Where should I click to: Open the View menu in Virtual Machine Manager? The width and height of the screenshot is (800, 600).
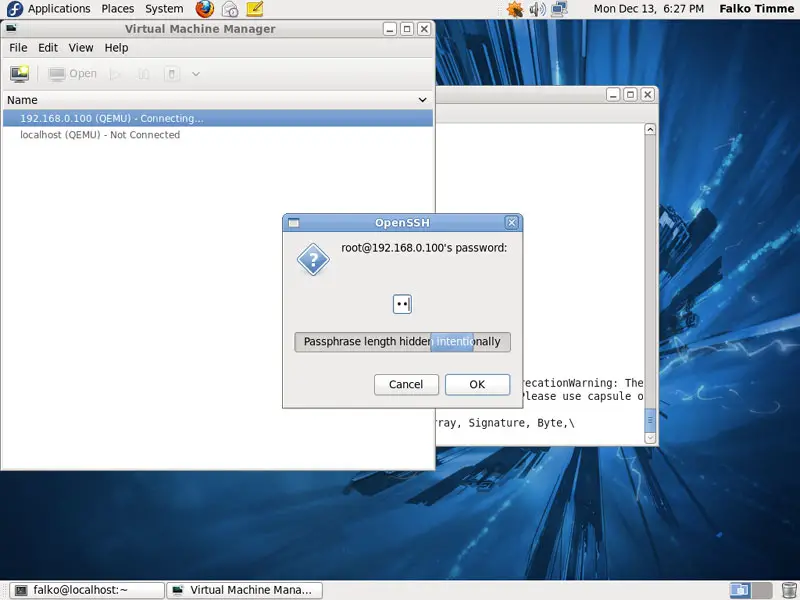(81, 47)
